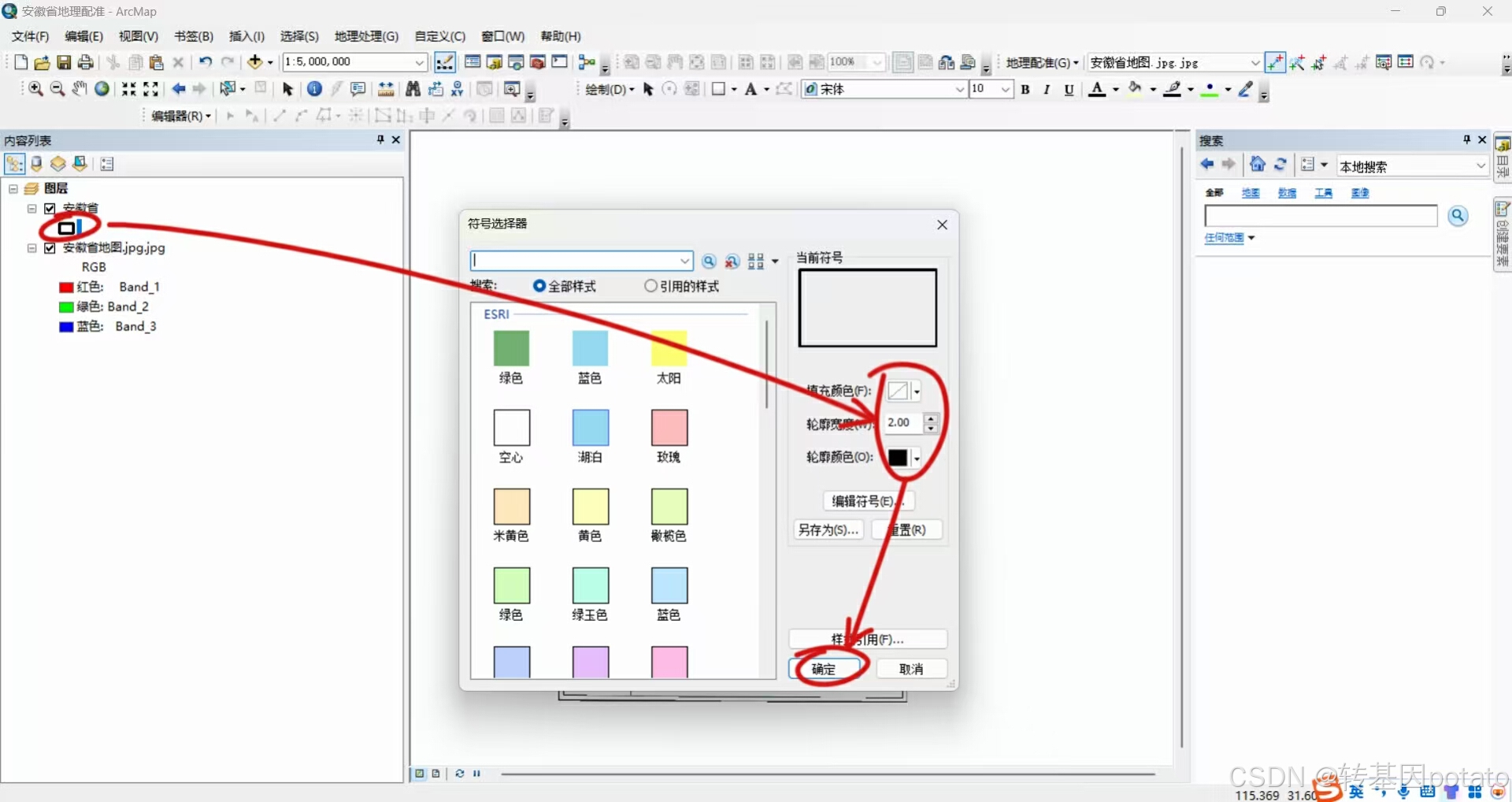Toggle Underline text formatting
Image resolution: width=1512 pixels, height=802 pixels.
click(1069, 90)
